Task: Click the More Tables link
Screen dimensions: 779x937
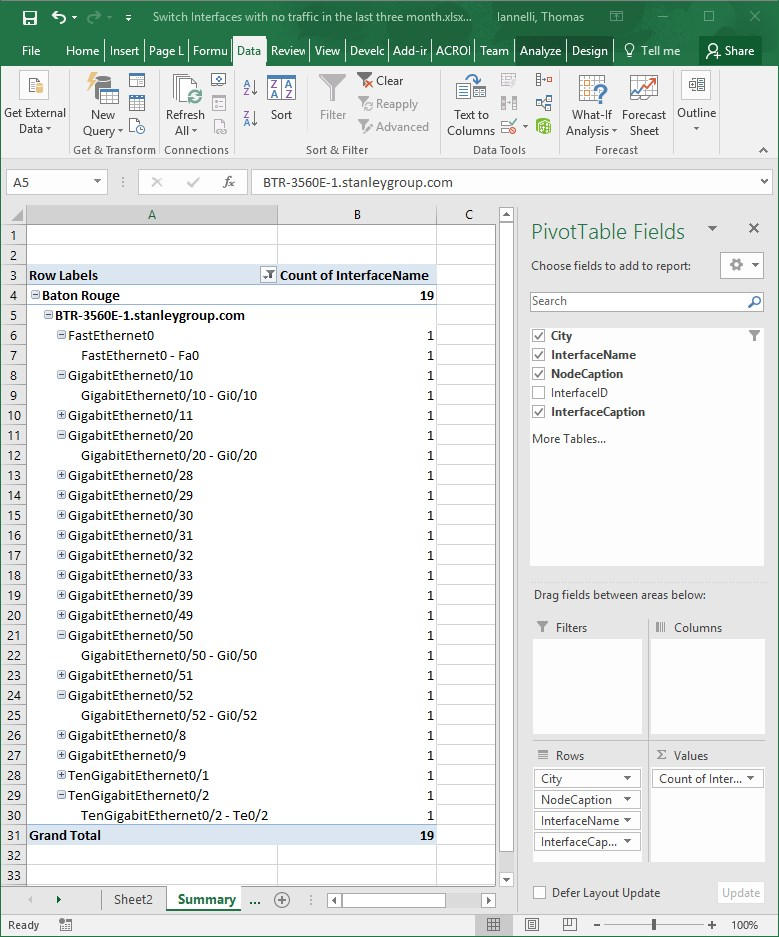Action: coord(568,438)
